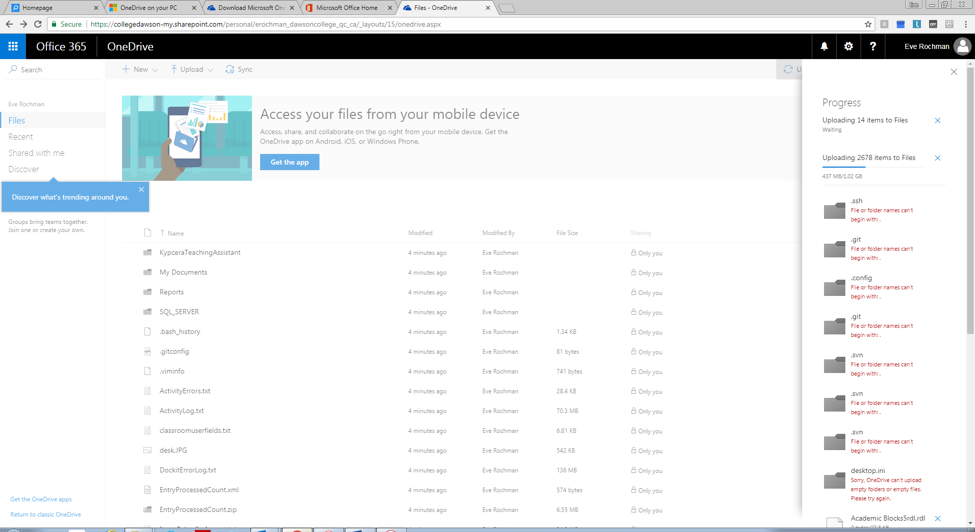Viewport: 975px width, 532px height.
Task: Open Eve Rochman account avatar
Action: 963,47
